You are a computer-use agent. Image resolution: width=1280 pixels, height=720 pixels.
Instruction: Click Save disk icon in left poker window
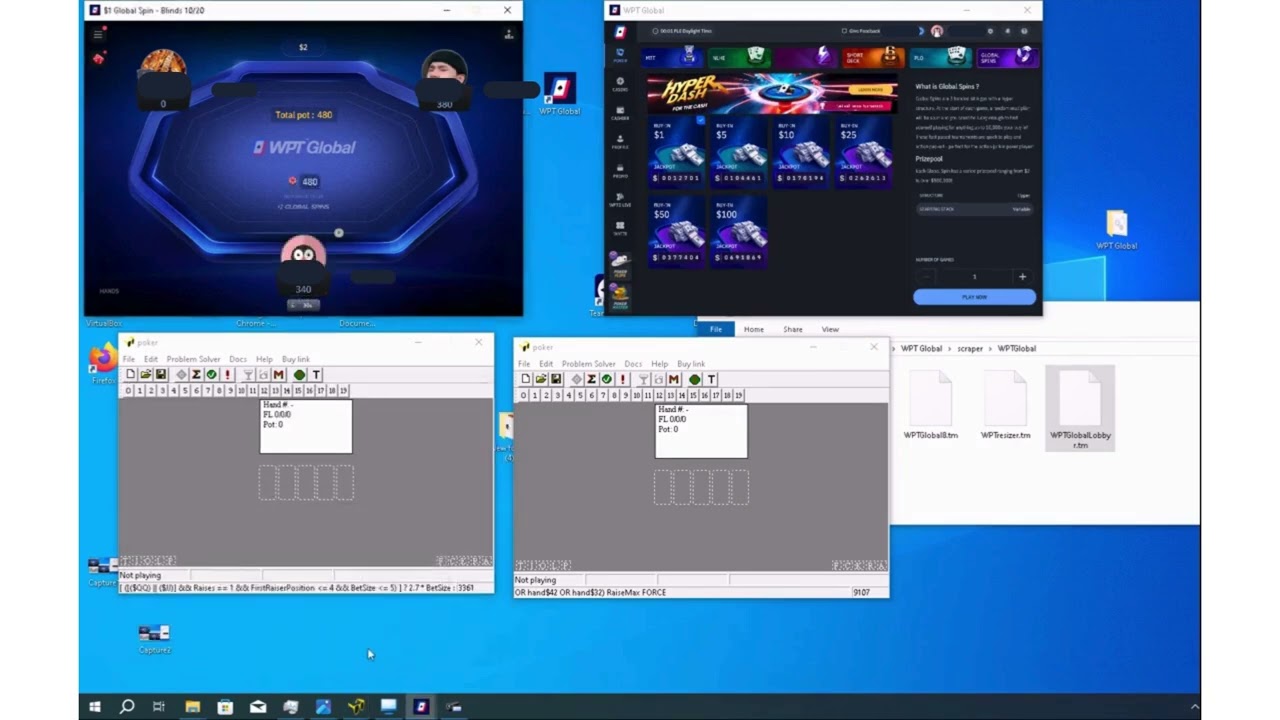[x=160, y=375]
